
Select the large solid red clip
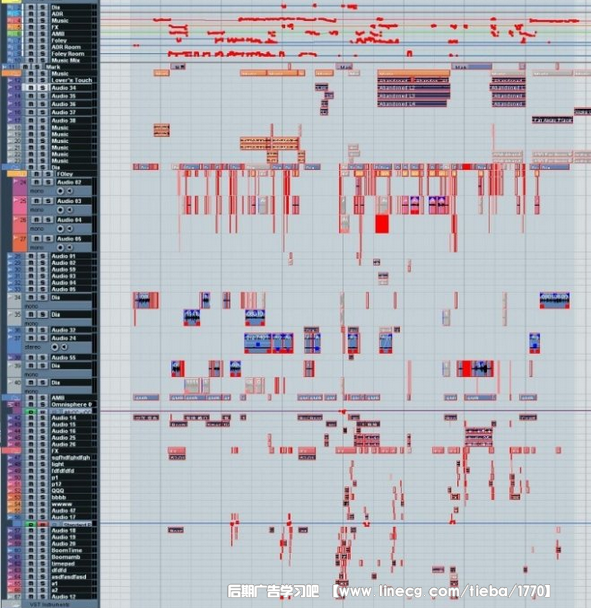click(x=382, y=224)
